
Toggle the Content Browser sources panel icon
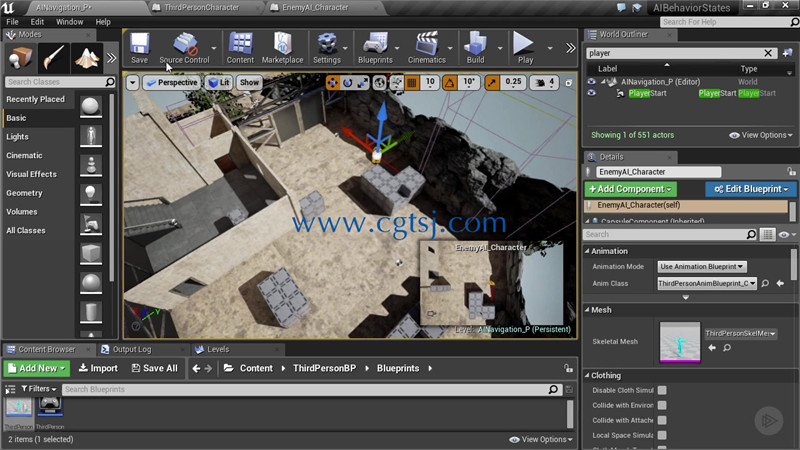[x=10, y=389]
